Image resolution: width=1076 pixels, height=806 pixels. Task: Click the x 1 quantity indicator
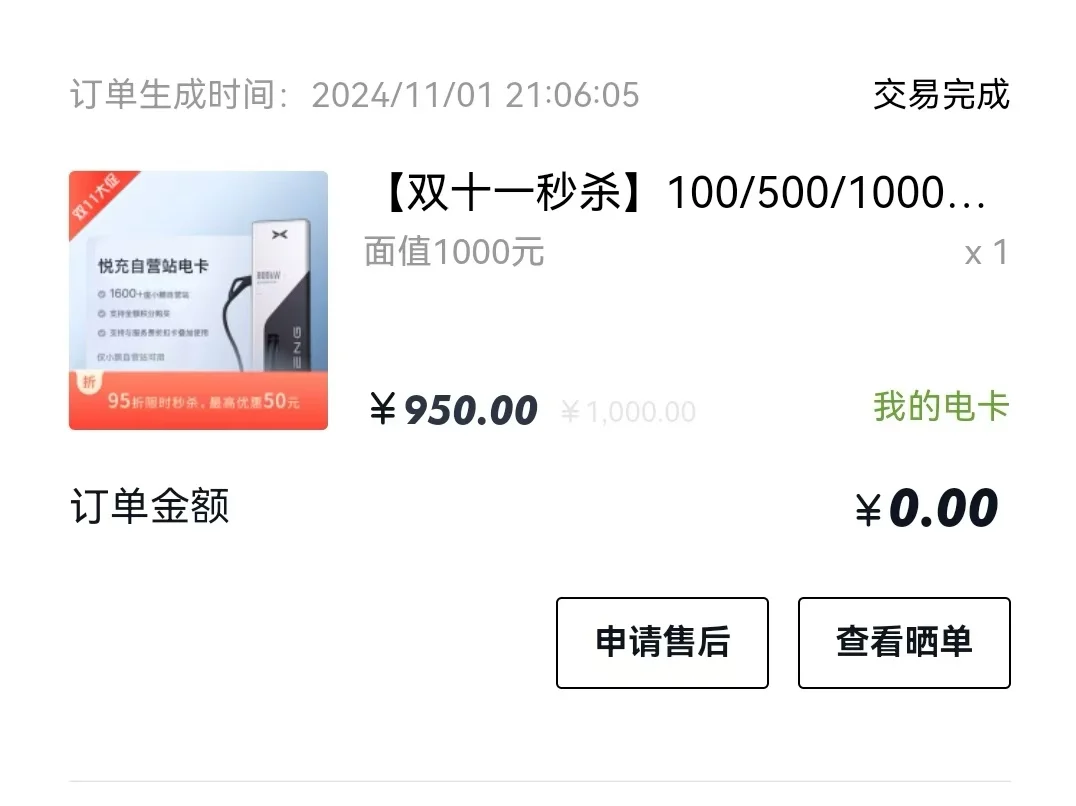[x=986, y=252]
